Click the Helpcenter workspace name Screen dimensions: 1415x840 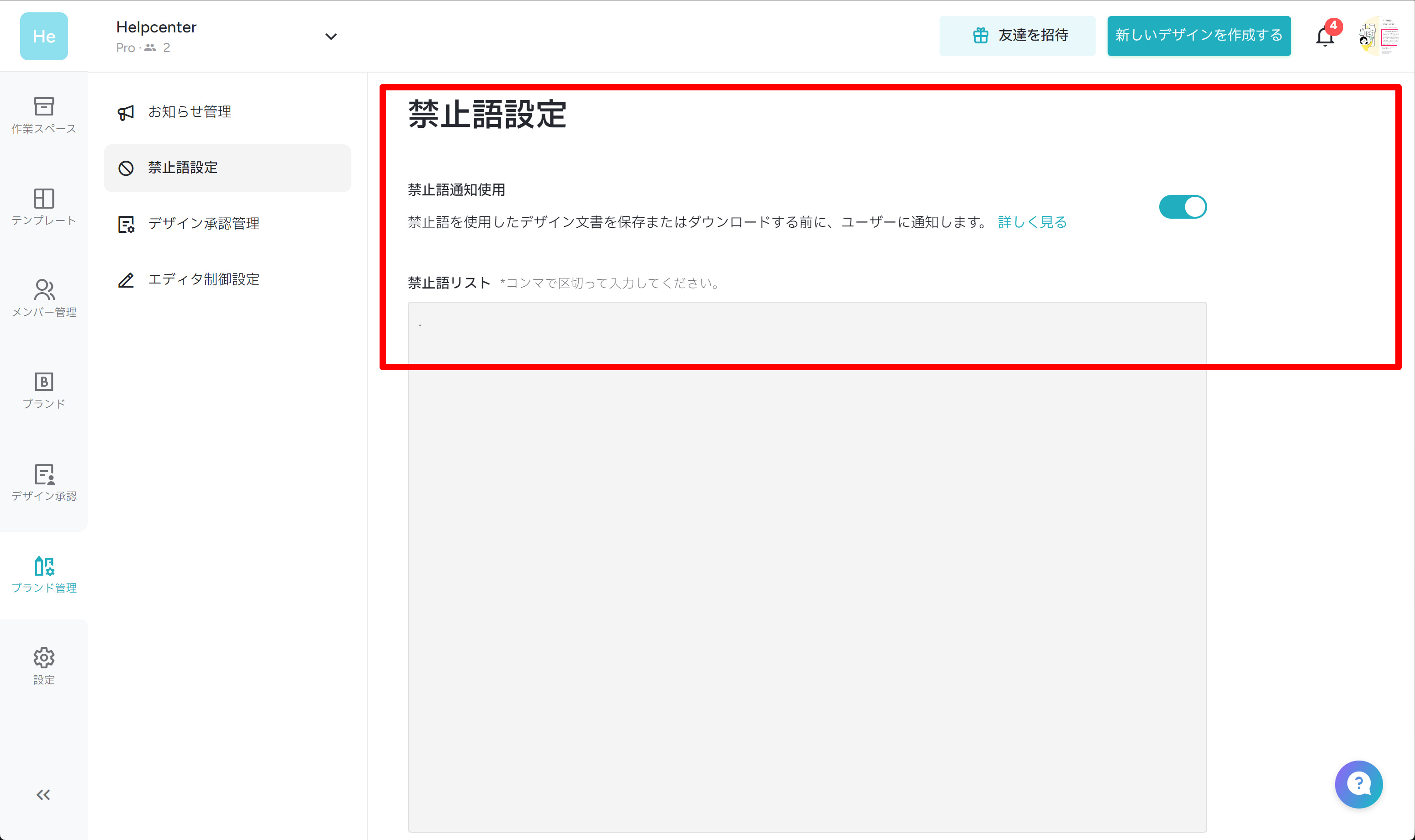(156, 27)
